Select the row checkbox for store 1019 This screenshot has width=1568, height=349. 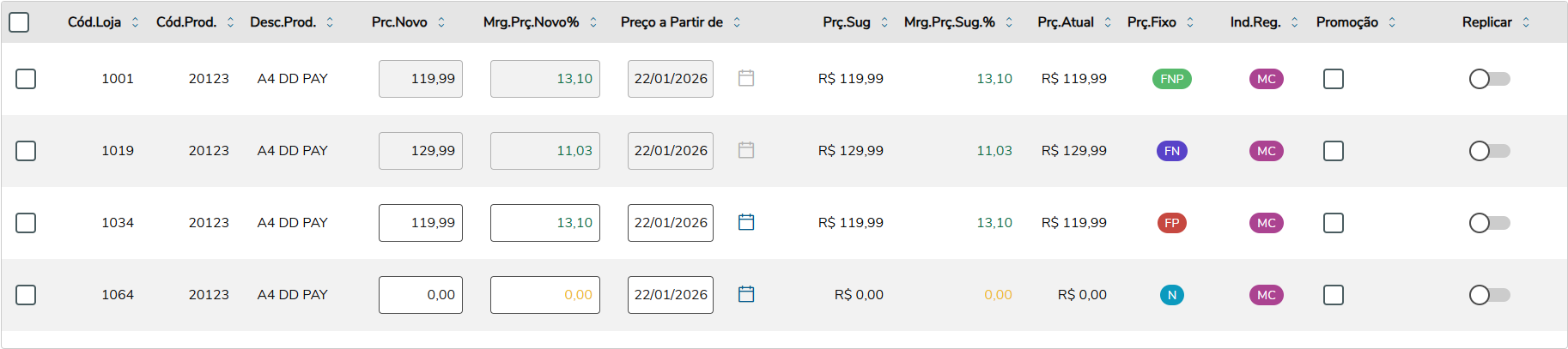pyautogui.click(x=26, y=151)
